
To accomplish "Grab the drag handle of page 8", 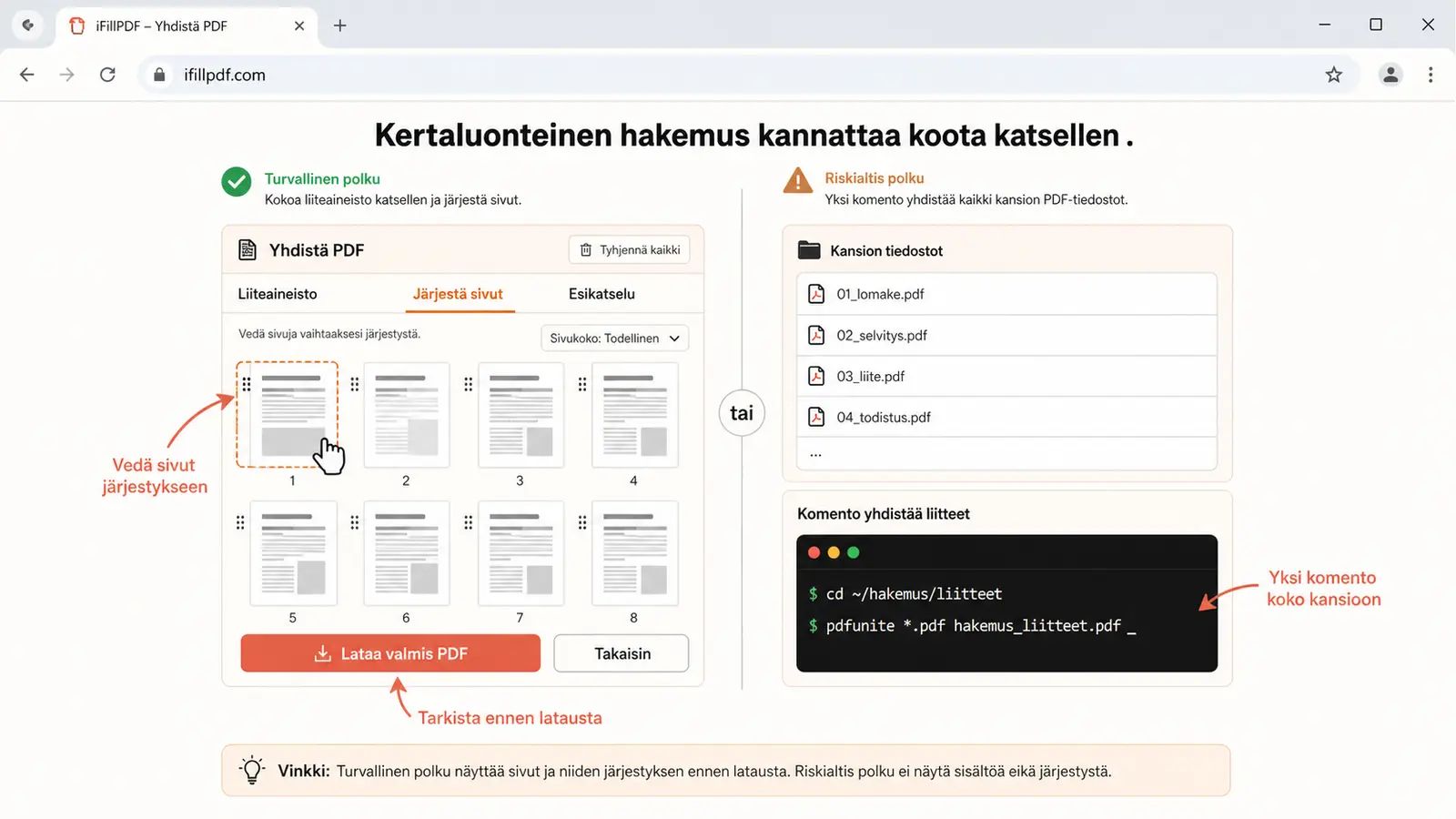I will [x=582, y=522].
